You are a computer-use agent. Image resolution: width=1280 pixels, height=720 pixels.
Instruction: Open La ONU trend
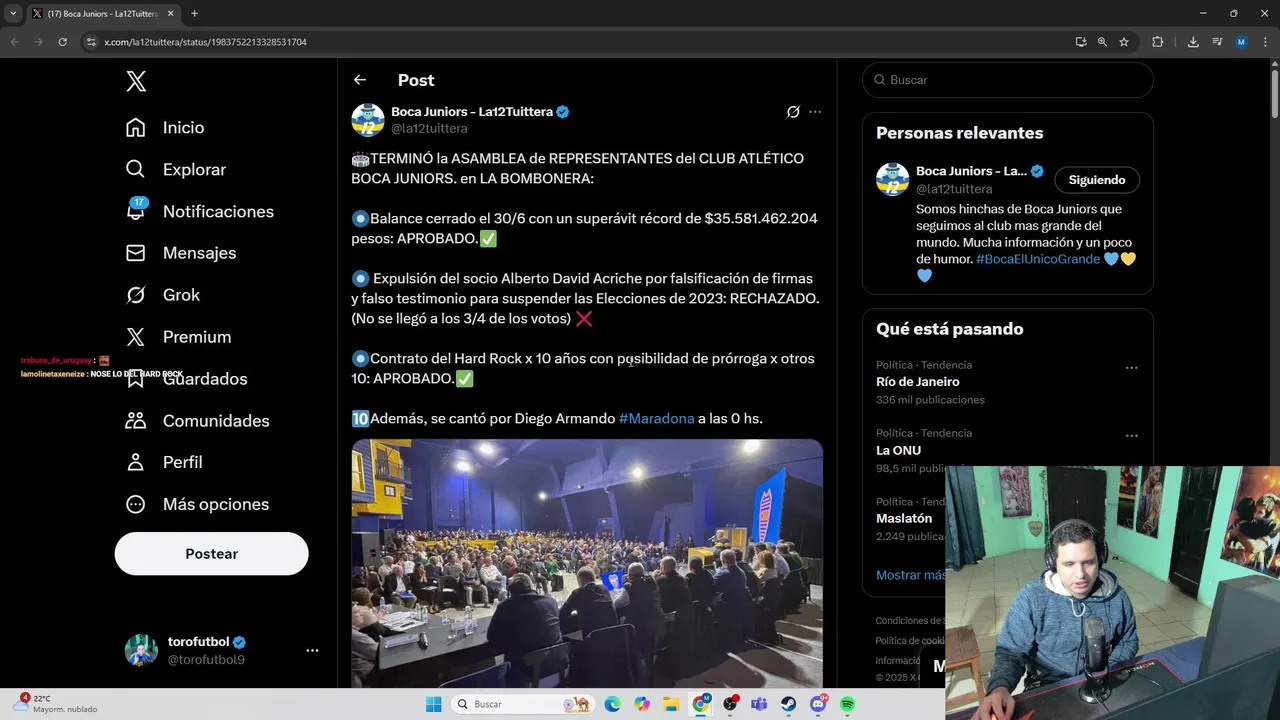point(899,450)
